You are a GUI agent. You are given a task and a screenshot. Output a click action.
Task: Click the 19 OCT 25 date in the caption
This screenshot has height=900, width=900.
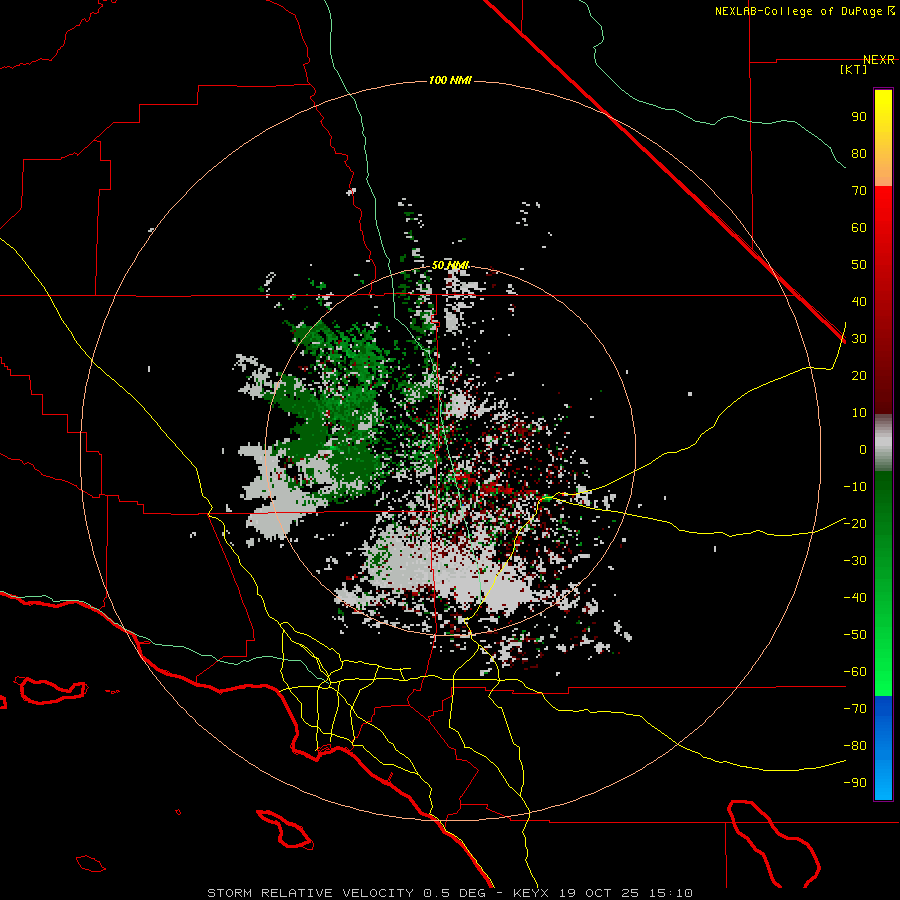click(599, 893)
